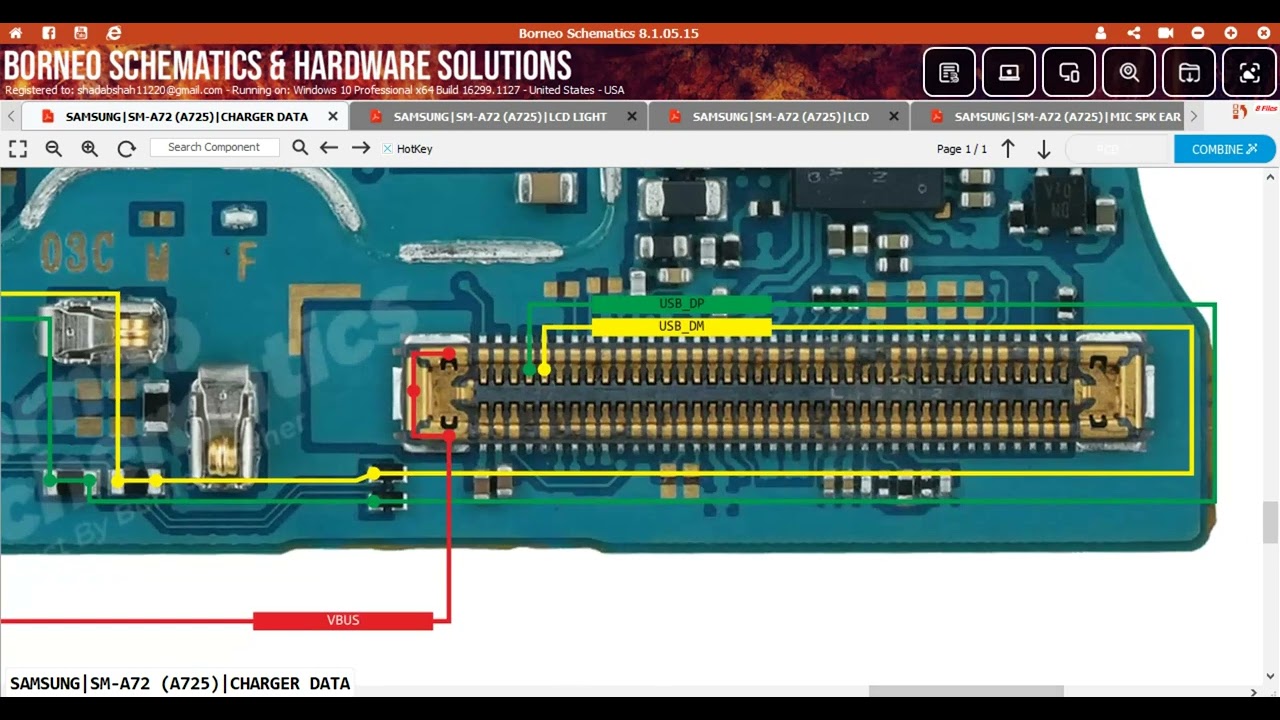Image resolution: width=1280 pixels, height=720 pixels.
Task: Zoom out of the schematic
Action: [54, 149]
